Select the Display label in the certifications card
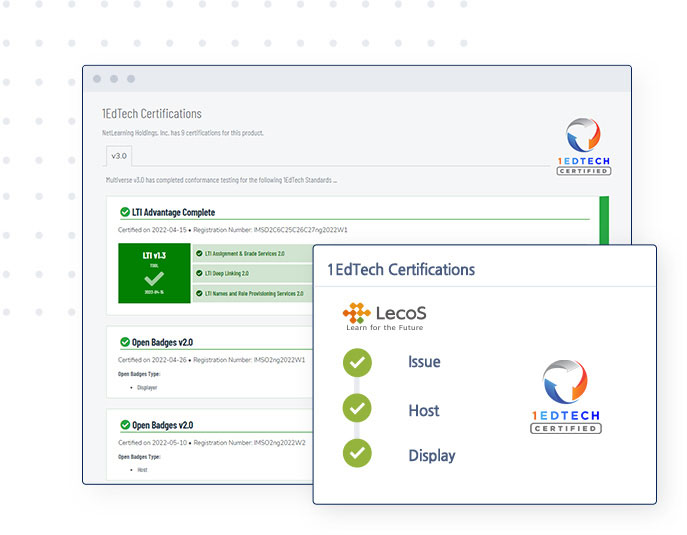Image resolution: width=687 pixels, height=535 pixels. click(x=431, y=455)
